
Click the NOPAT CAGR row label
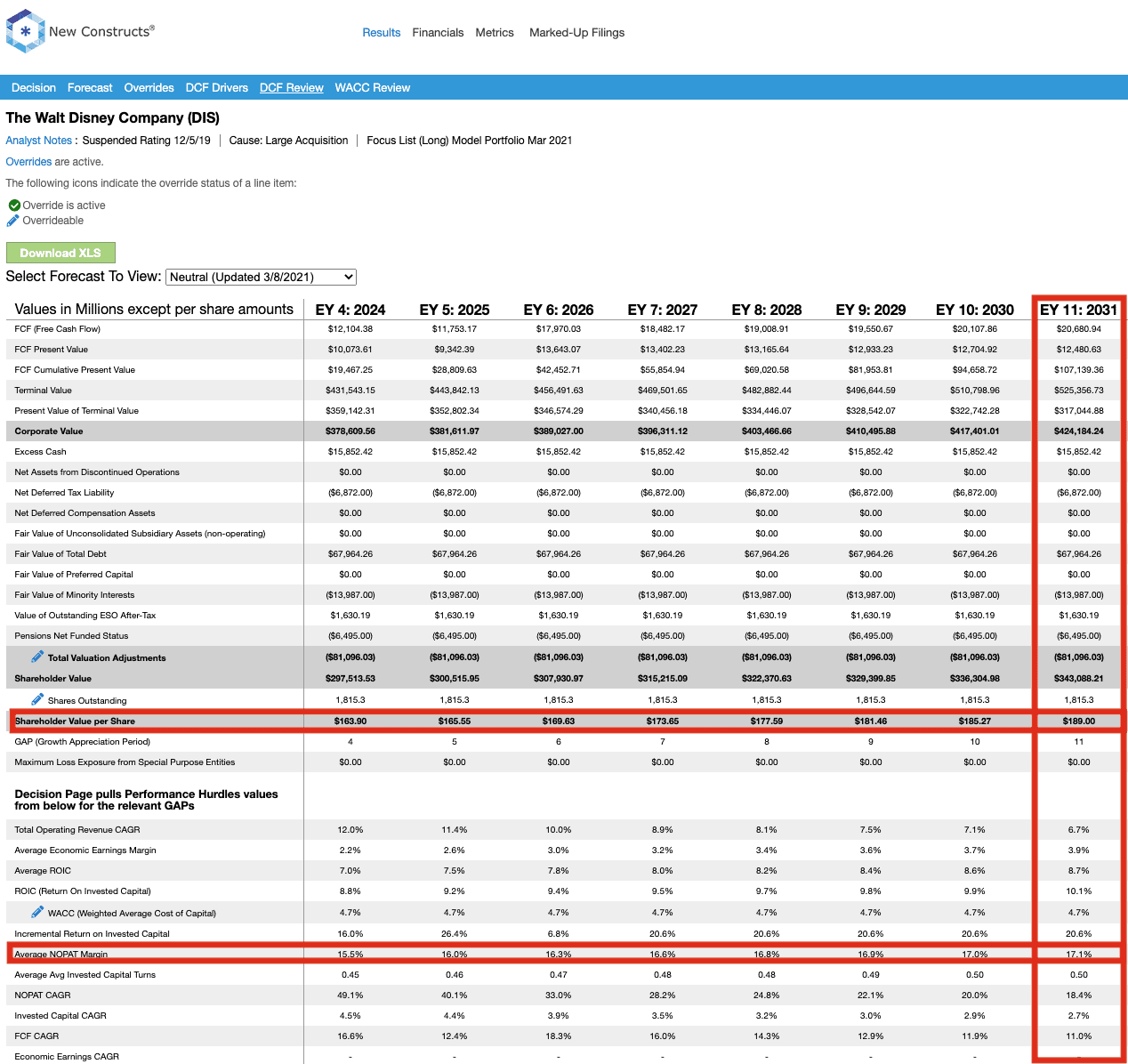(43, 995)
